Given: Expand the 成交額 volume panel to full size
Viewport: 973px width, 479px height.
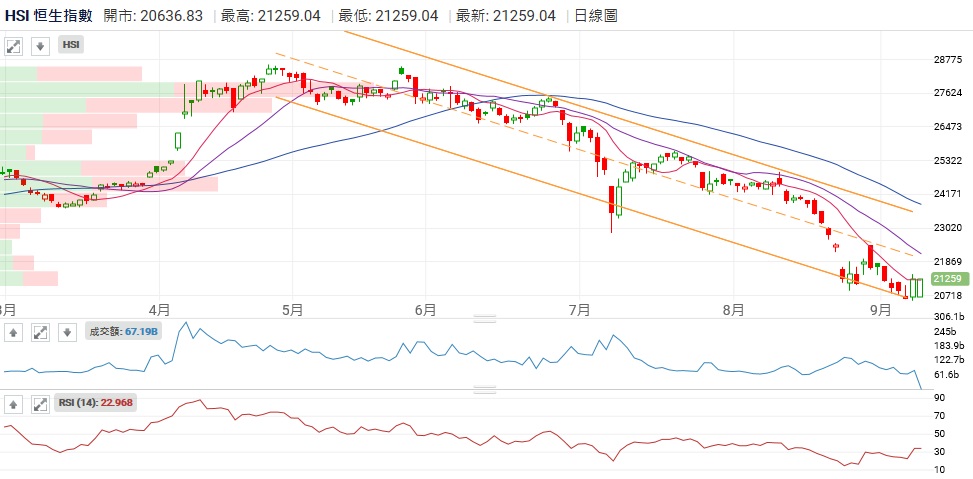Looking at the screenshot, I should [40, 332].
